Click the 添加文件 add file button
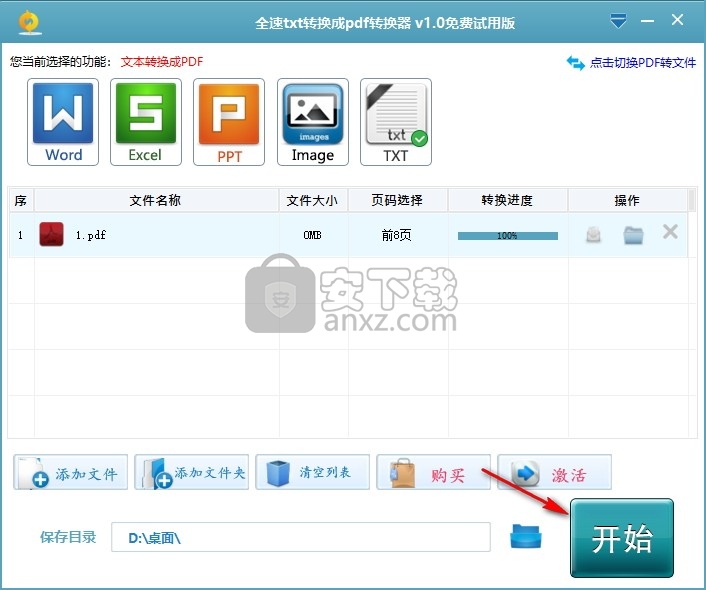This screenshot has height=590, width=706. tap(70, 472)
